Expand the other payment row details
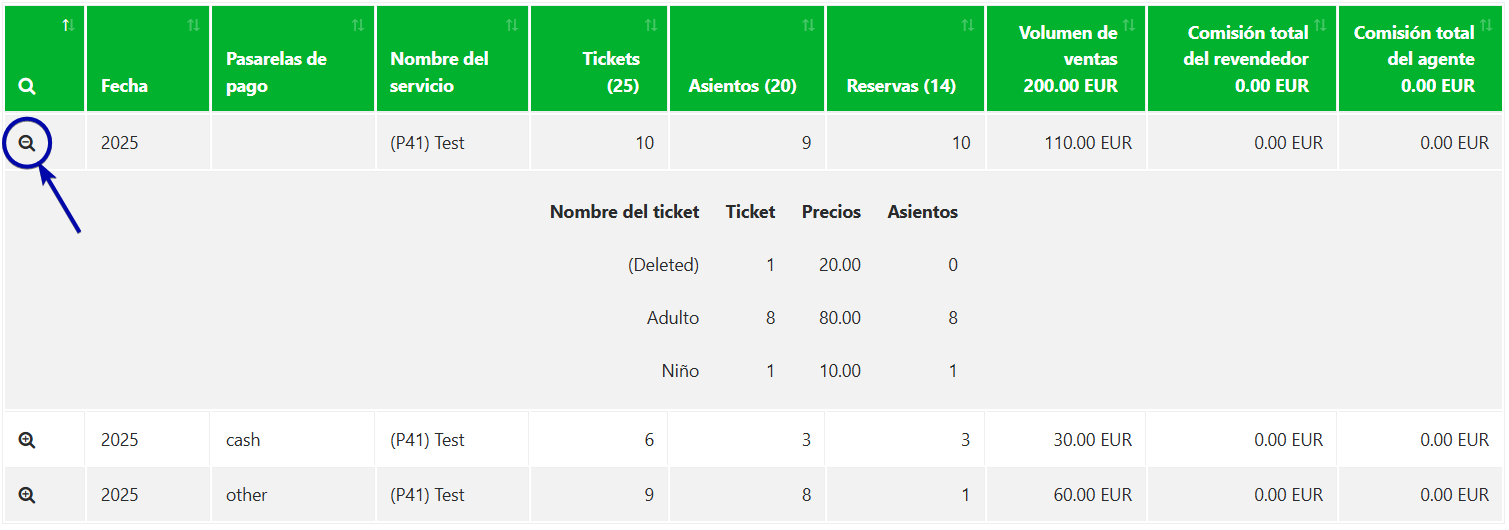The width and height of the screenshot is (1509, 530). point(27,495)
